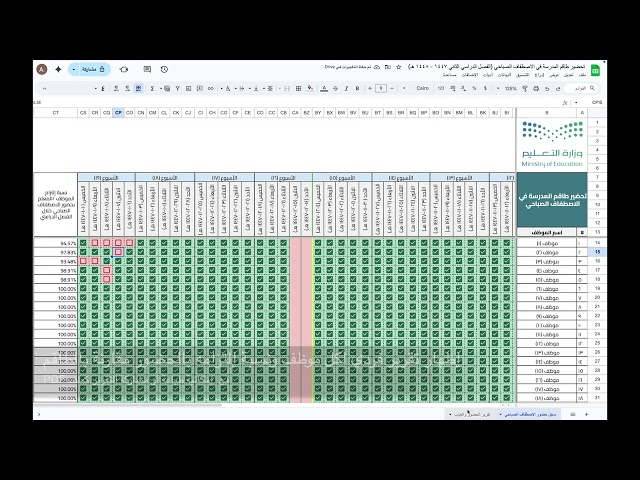Click the Name box showing CP15
The width and height of the screenshot is (640, 480).
(x=596, y=102)
